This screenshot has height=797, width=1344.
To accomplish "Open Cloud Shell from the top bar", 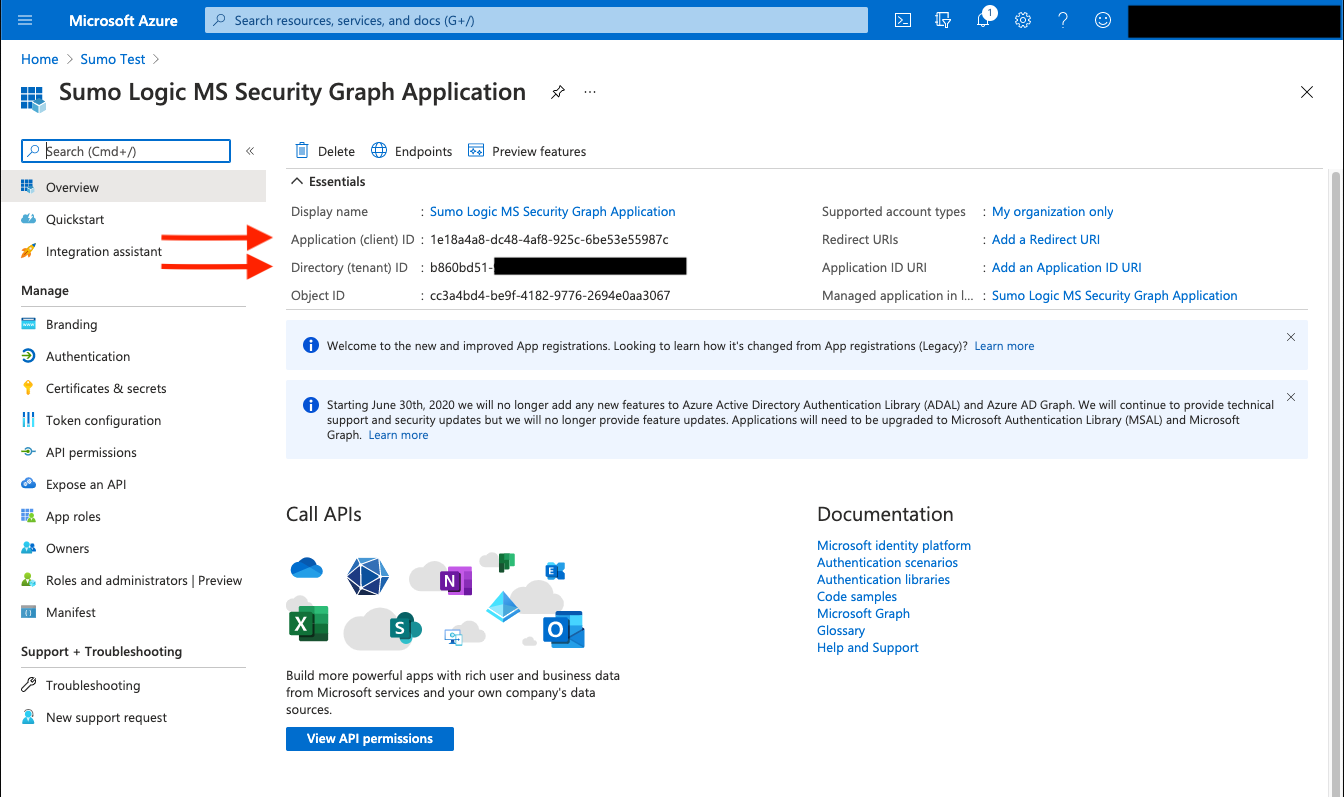I will click(x=902, y=20).
